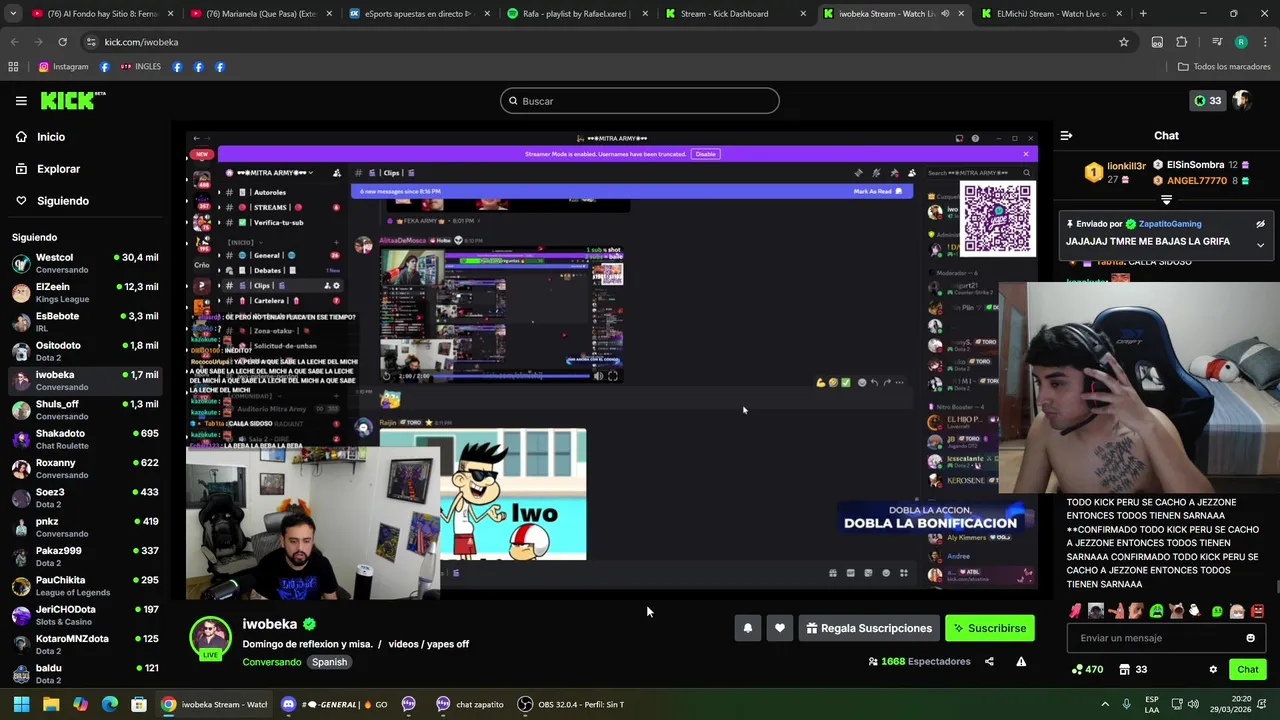Open Inicio in the sidebar
This screenshot has height=720, width=1280.
[40, 137]
